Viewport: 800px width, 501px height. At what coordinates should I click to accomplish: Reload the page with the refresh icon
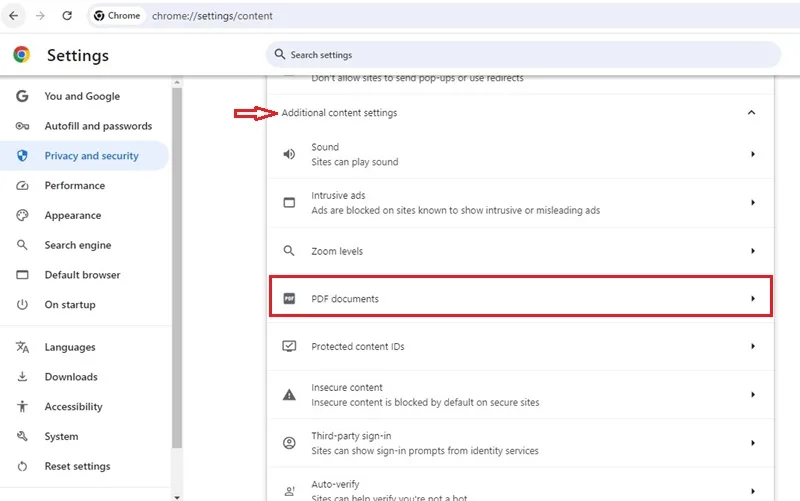pyautogui.click(x=67, y=16)
